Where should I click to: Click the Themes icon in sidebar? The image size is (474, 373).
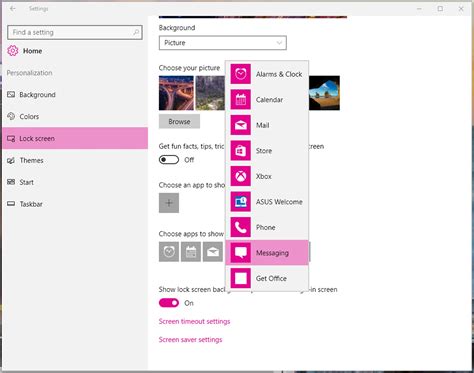(x=11, y=160)
